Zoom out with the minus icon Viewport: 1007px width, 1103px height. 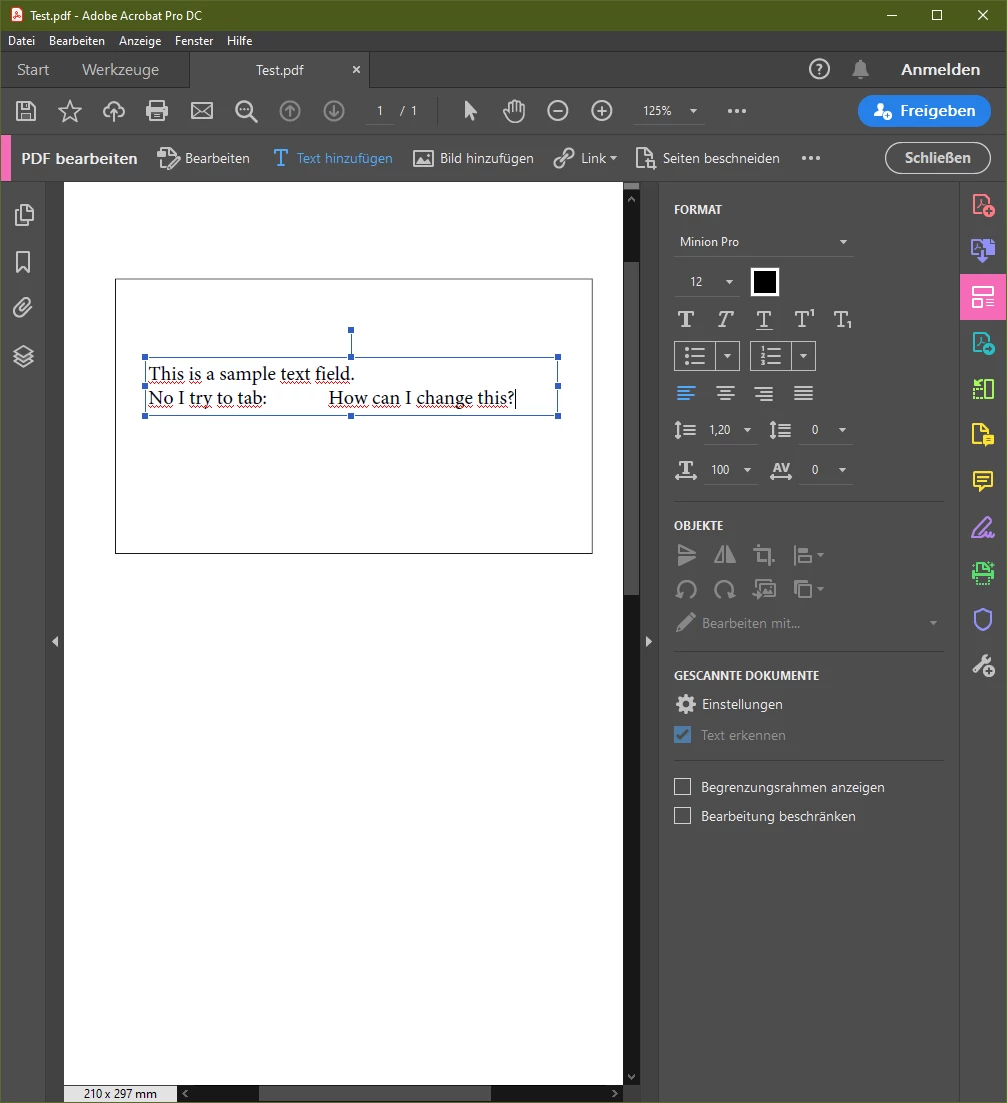pos(558,111)
